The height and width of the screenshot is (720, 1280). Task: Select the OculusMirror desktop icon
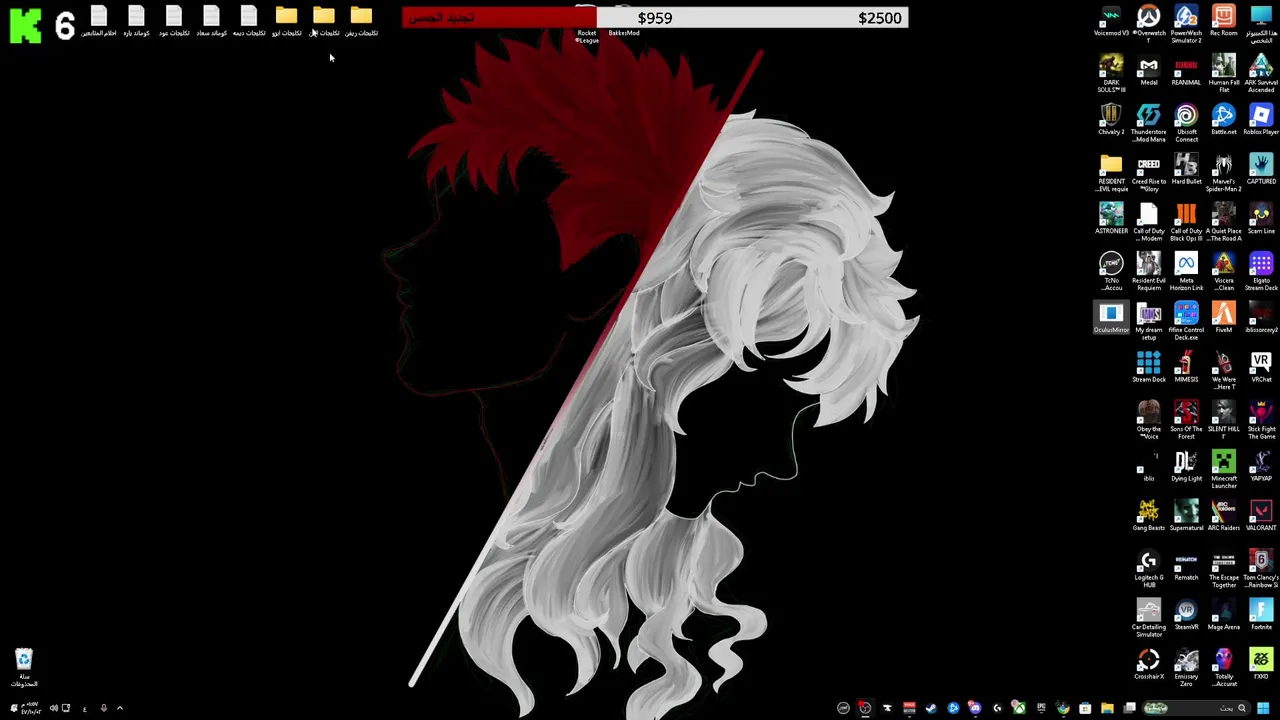1111,318
